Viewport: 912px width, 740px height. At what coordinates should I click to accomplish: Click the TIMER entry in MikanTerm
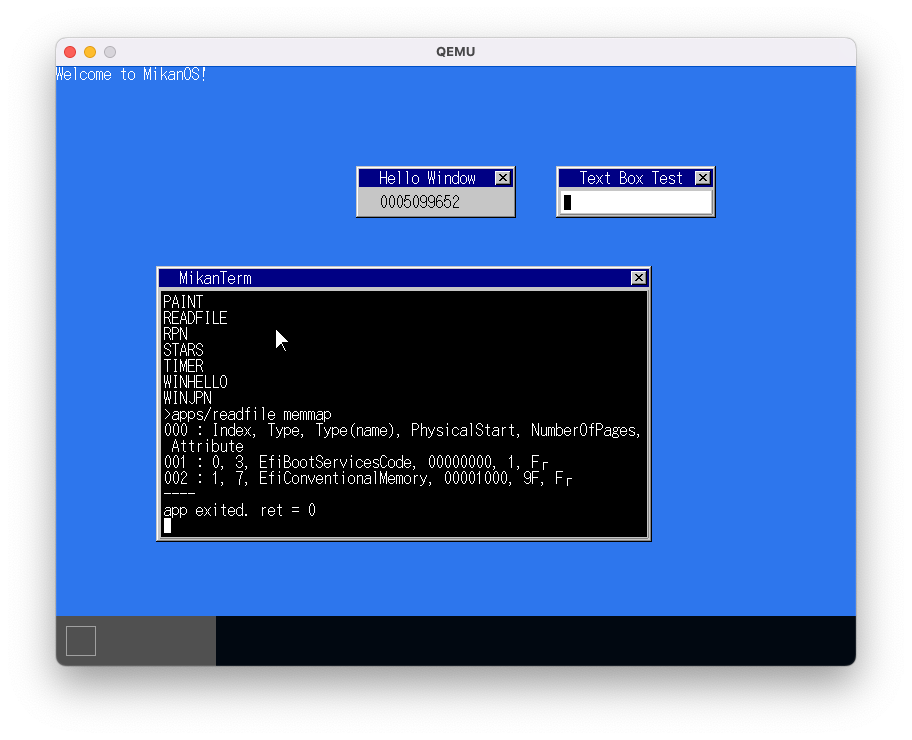tap(184, 366)
